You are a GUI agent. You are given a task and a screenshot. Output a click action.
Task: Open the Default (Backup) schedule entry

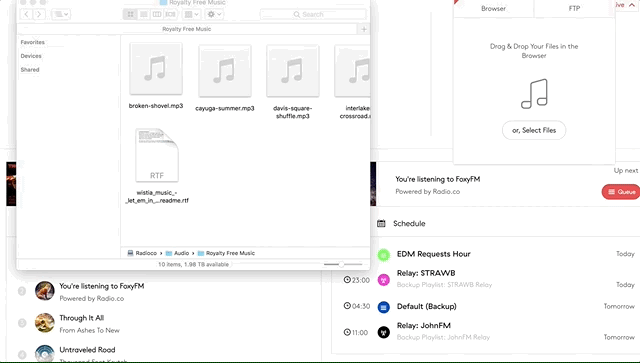[x=427, y=306]
